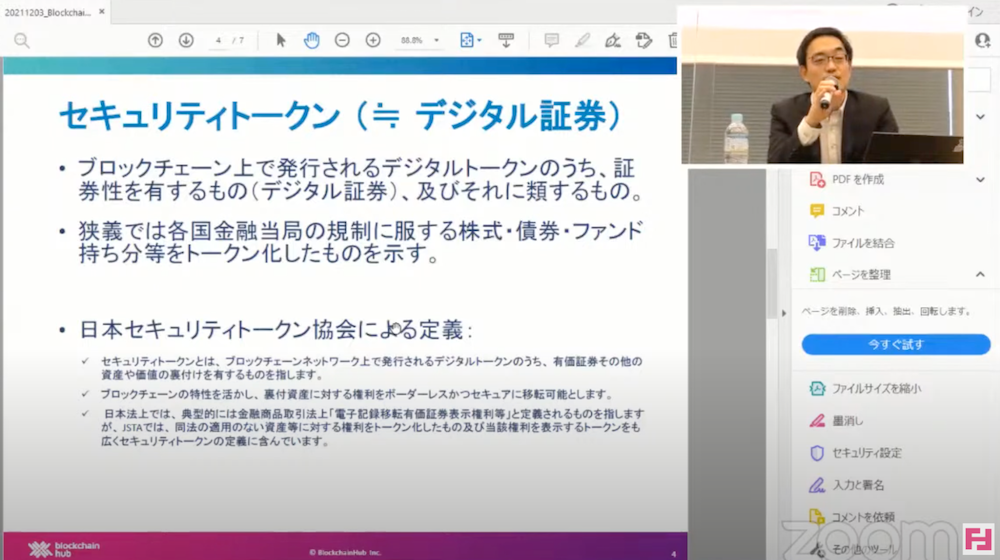Zoom in with the plus button

tap(373, 40)
